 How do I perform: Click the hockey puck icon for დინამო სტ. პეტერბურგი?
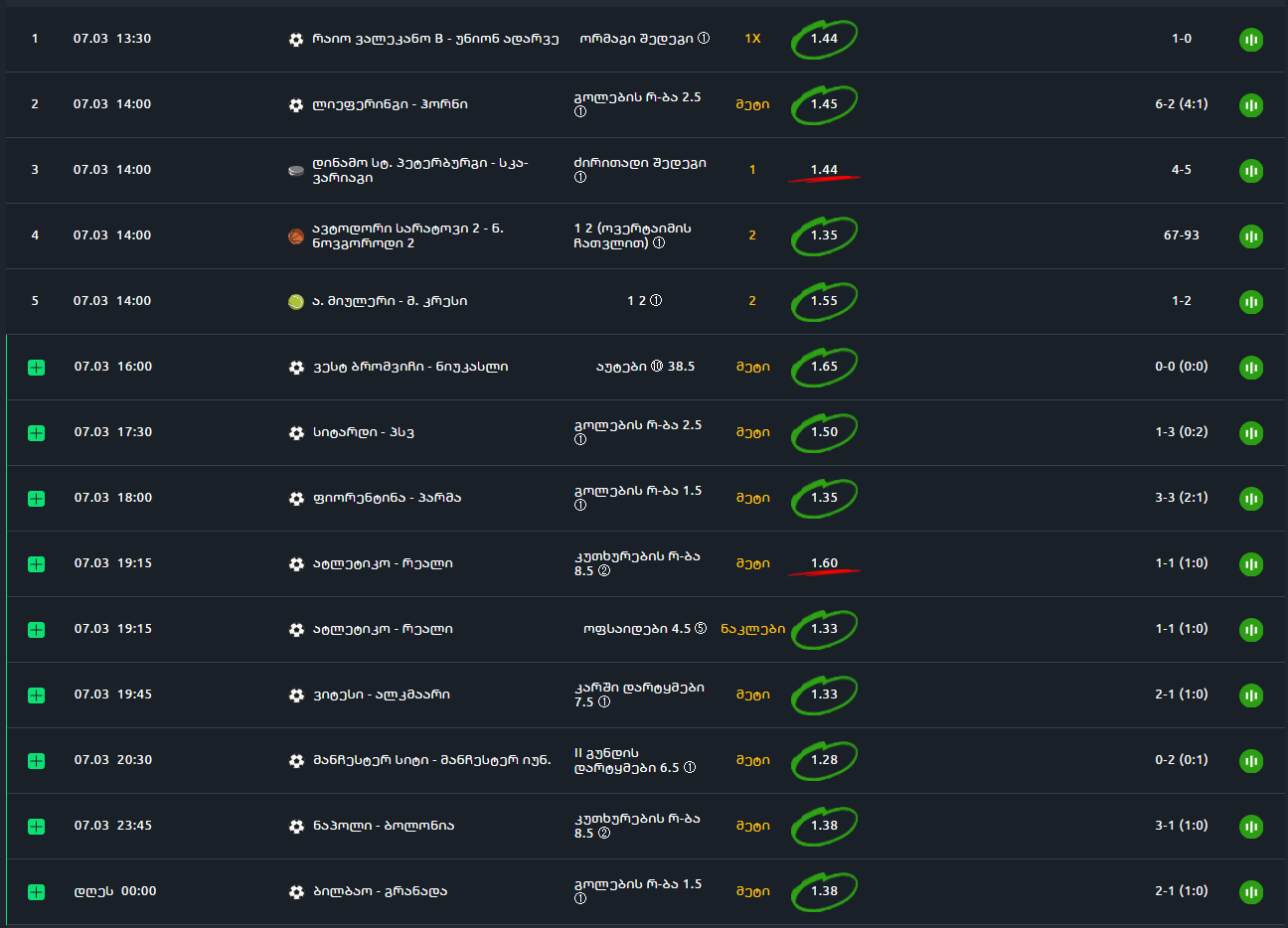295,170
